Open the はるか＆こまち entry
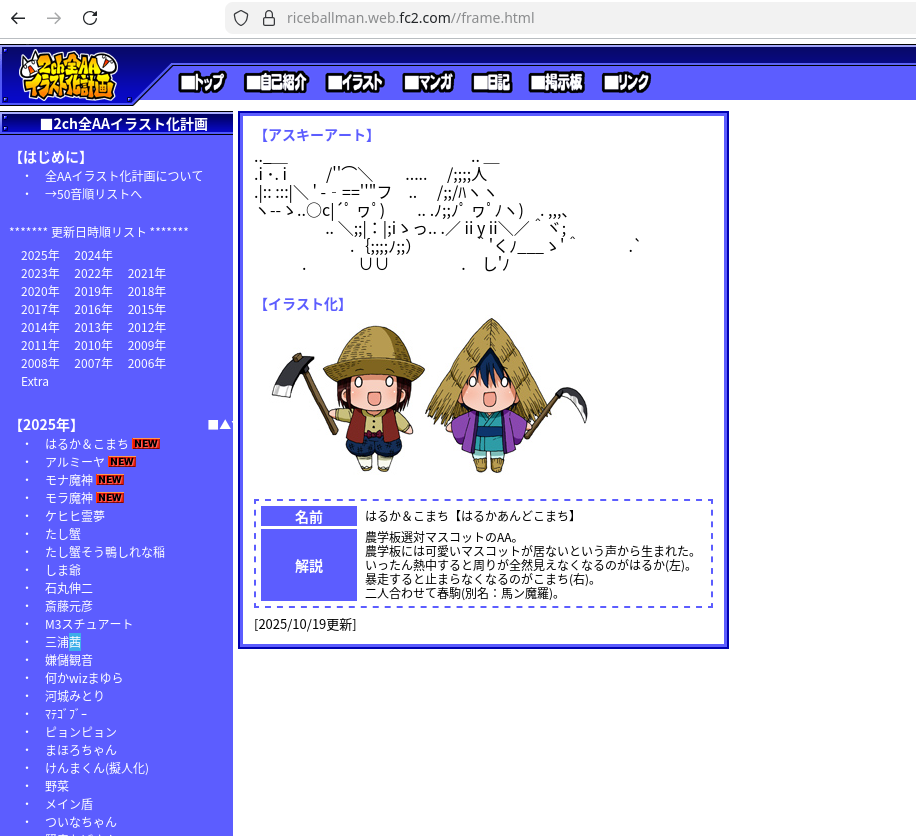The height and width of the screenshot is (836, 916). pos(86,444)
